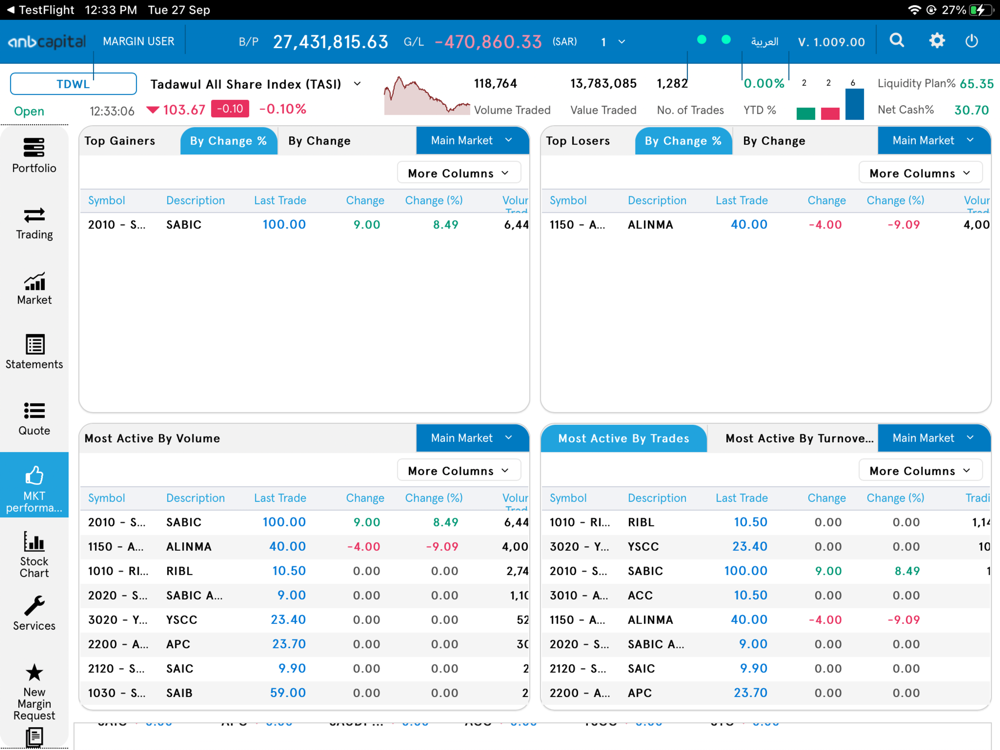Sort Top Losers by Description column
The image size is (1000, 750).
(x=657, y=200)
